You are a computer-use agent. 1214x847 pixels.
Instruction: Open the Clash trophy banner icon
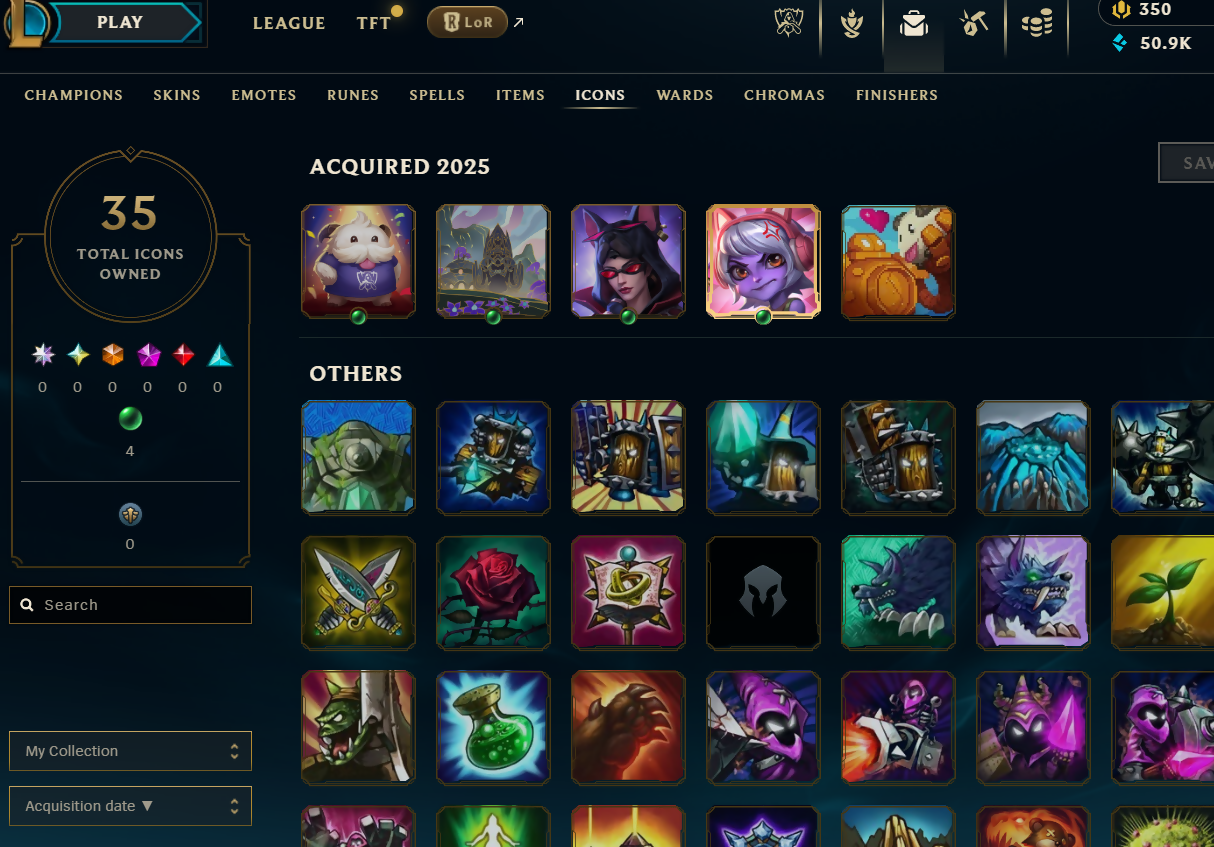(790, 23)
